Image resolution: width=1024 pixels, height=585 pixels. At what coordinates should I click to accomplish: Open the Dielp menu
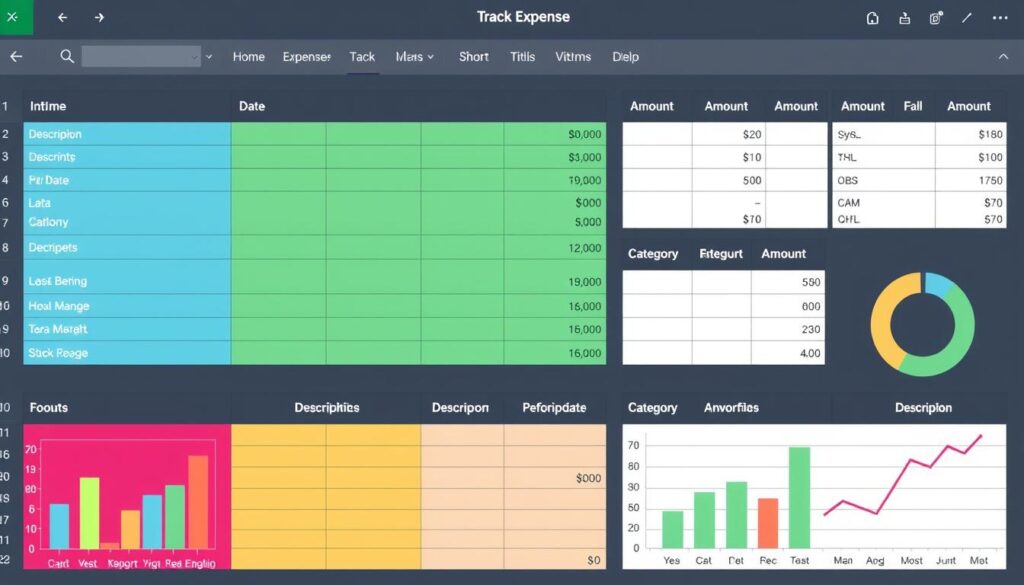coord(625,57)
